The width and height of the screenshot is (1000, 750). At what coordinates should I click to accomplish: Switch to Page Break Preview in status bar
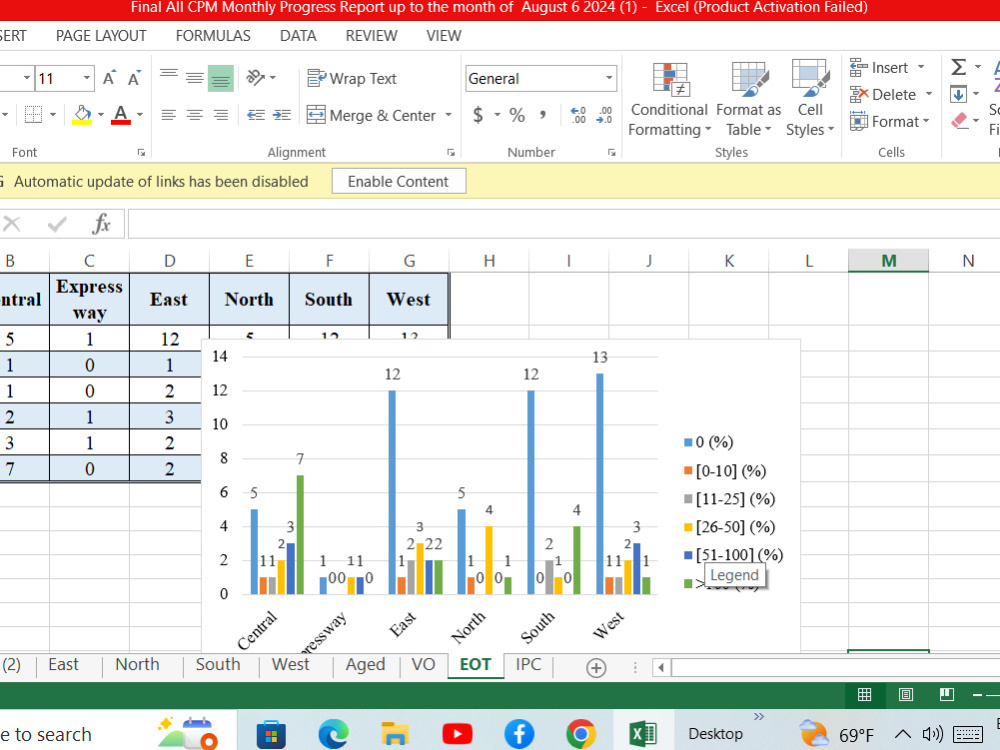947,695
